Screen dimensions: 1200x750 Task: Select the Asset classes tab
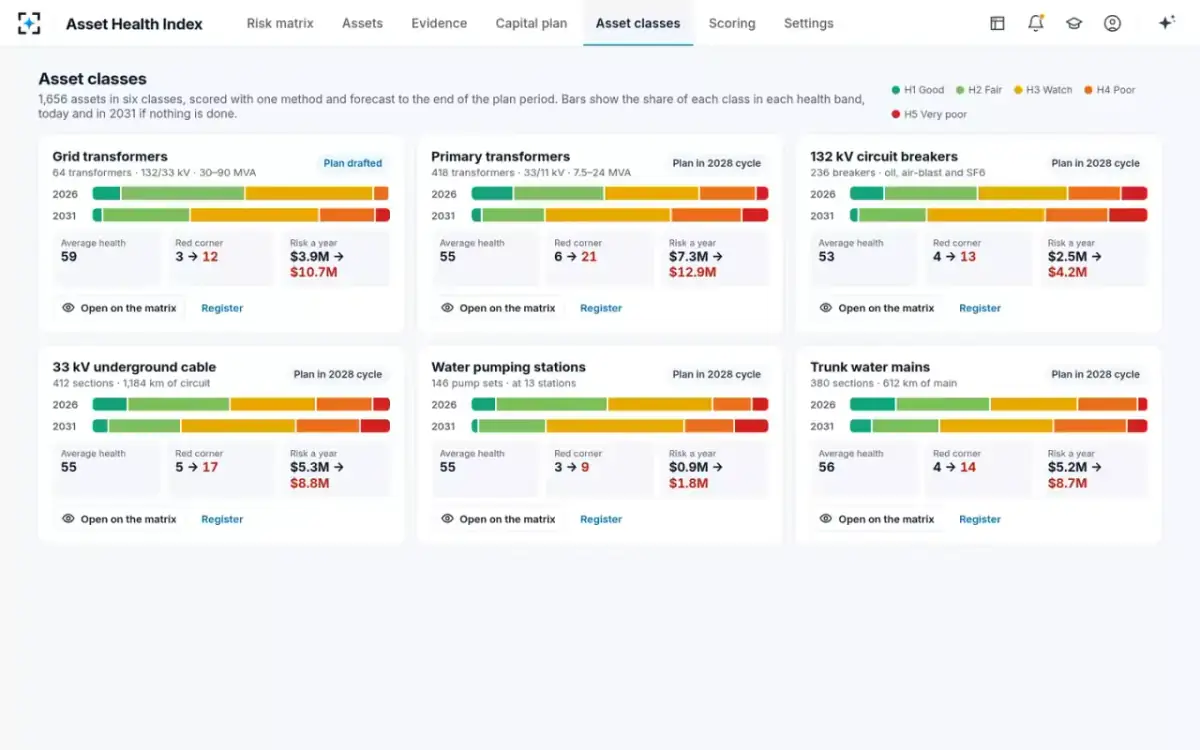638,23
